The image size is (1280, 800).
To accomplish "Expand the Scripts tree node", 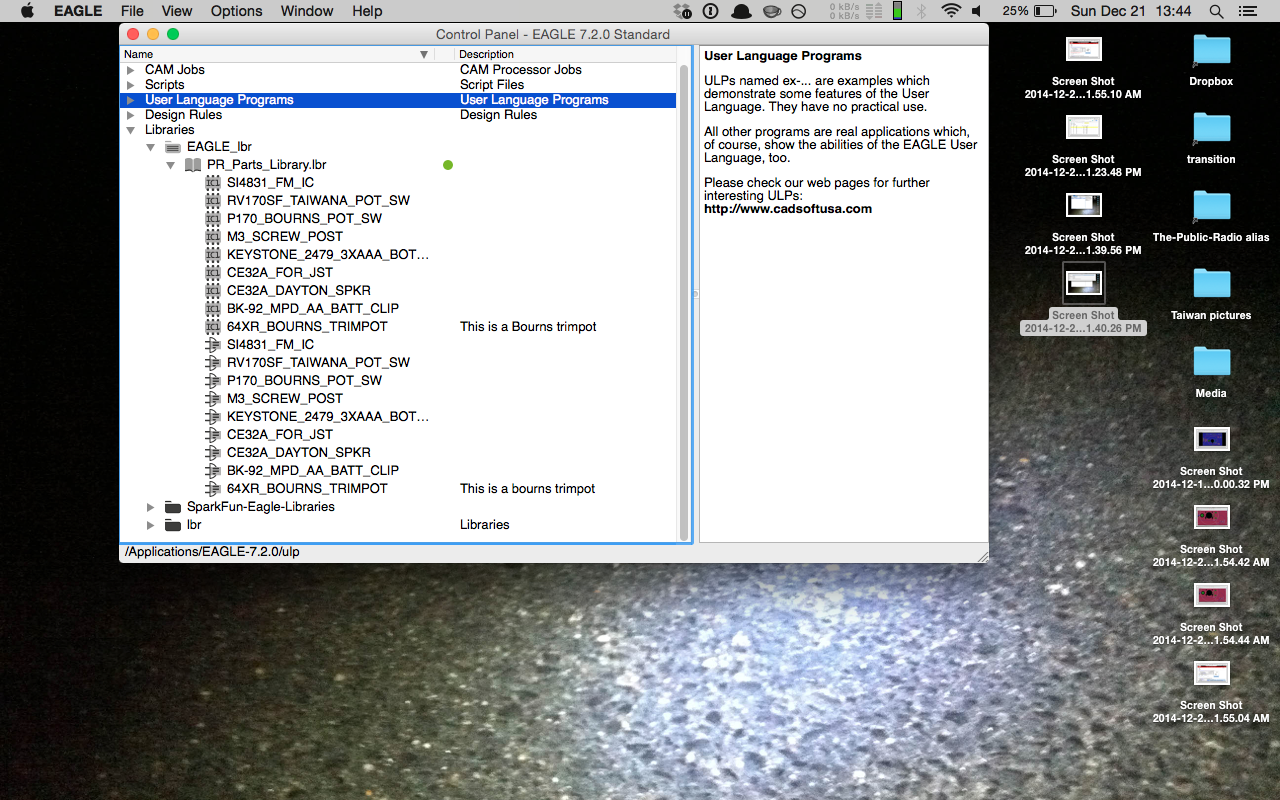I will tap(130, 85).
